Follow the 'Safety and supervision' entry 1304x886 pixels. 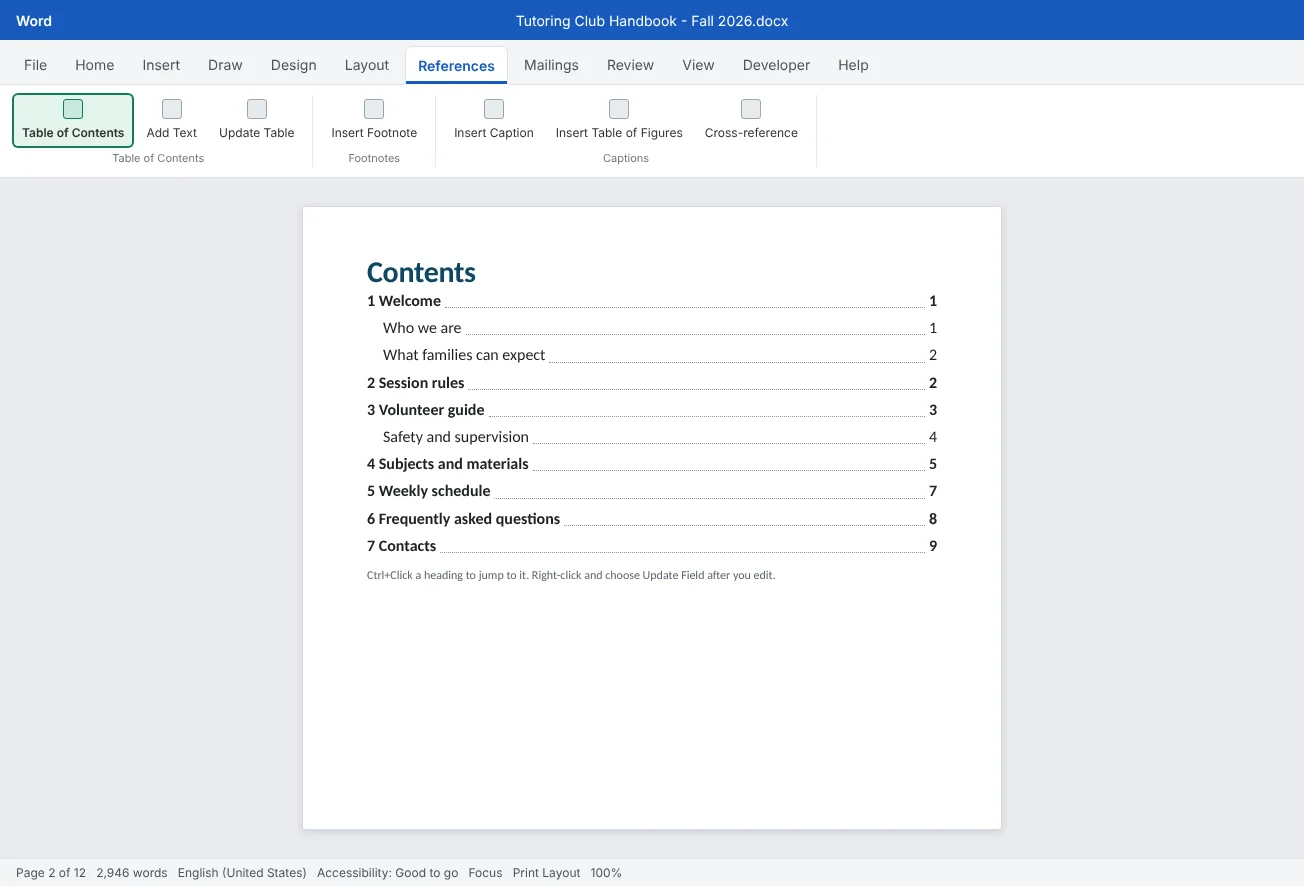pos(660,437)
